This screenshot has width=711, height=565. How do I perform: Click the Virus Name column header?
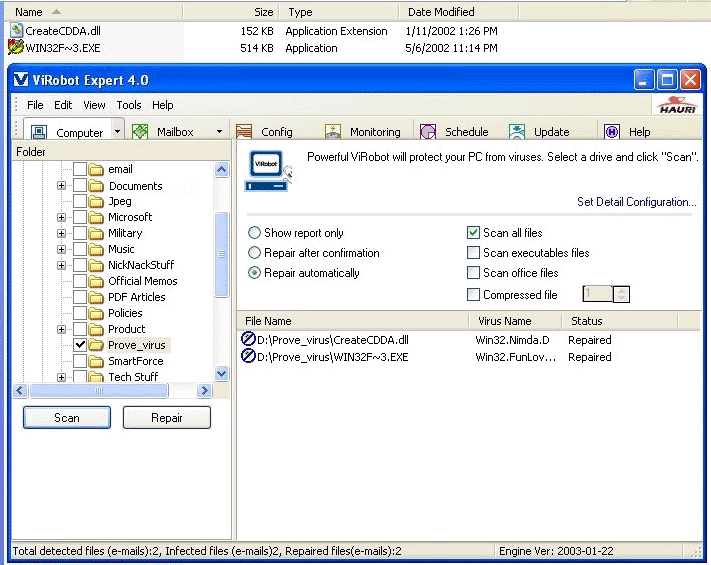click(x=504, y=321)
